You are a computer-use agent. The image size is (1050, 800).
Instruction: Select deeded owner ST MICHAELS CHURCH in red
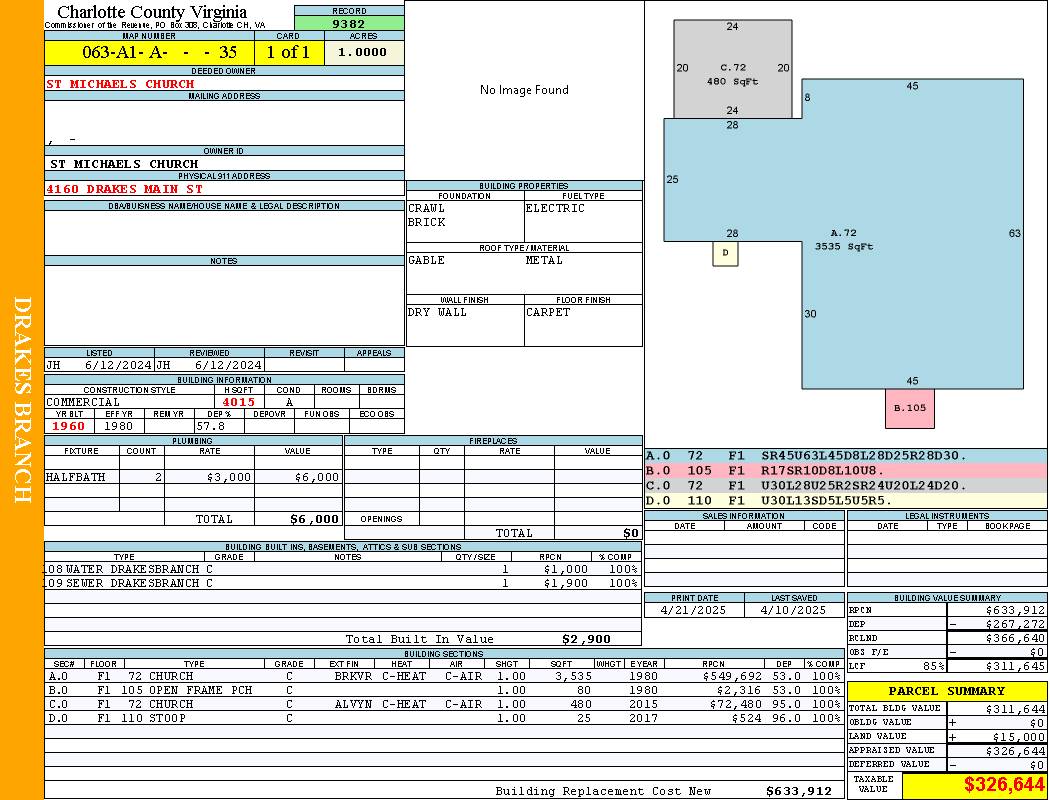click(x=121, y=84)
